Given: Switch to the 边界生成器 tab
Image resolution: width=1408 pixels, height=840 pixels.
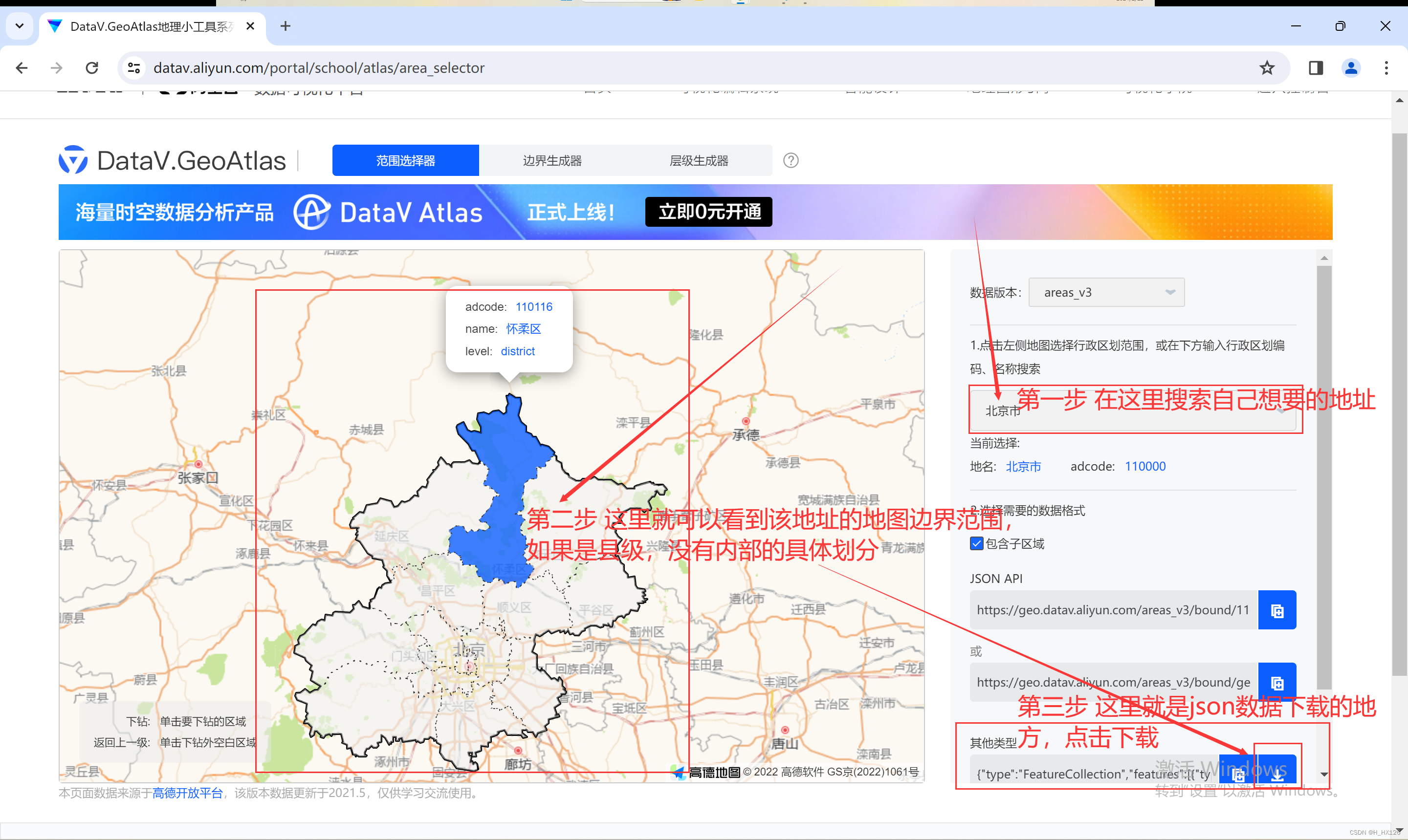Looking at the screenshot, I should click(552, 161).
